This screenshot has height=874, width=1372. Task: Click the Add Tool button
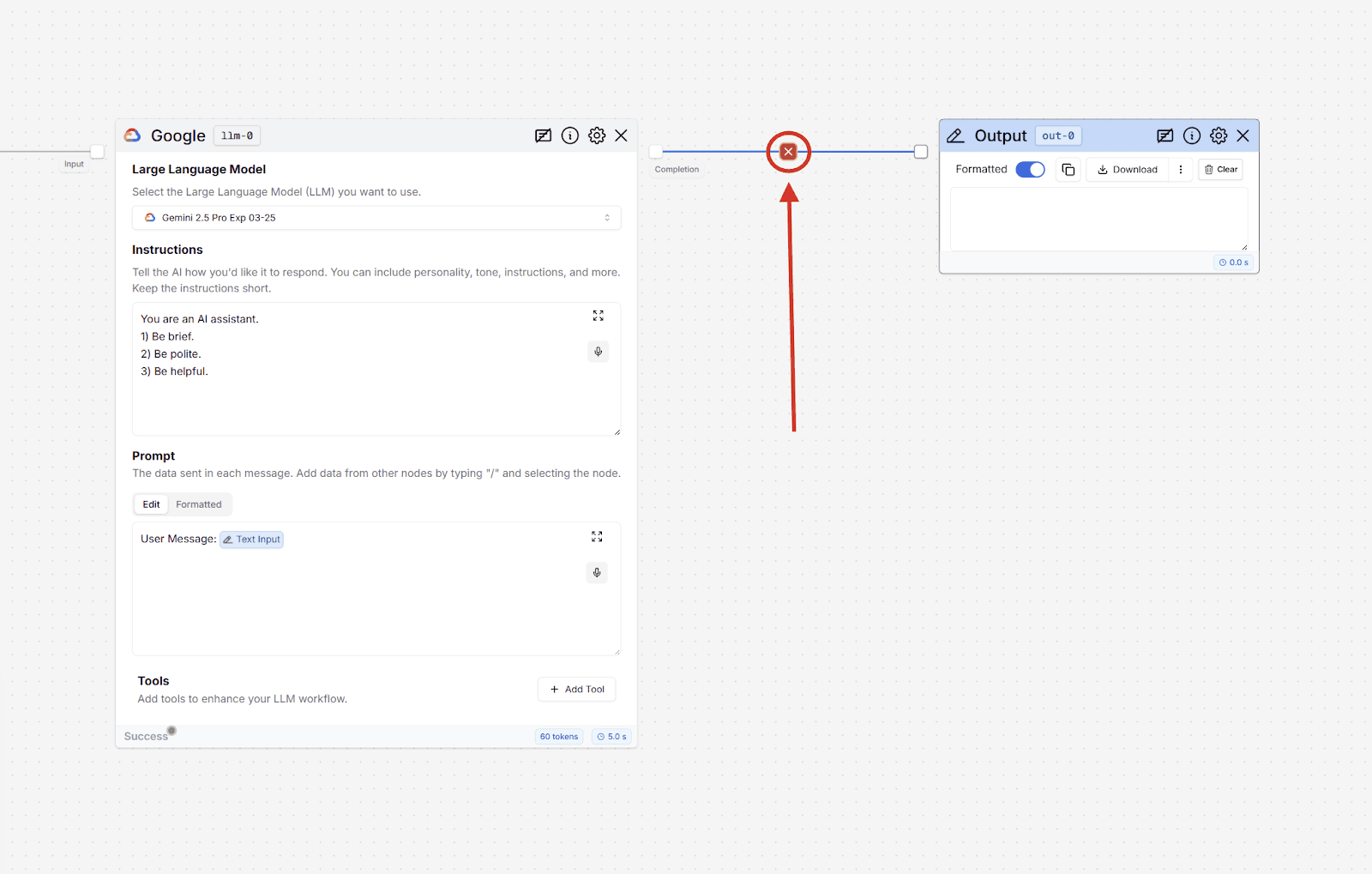tap(577, 690)
